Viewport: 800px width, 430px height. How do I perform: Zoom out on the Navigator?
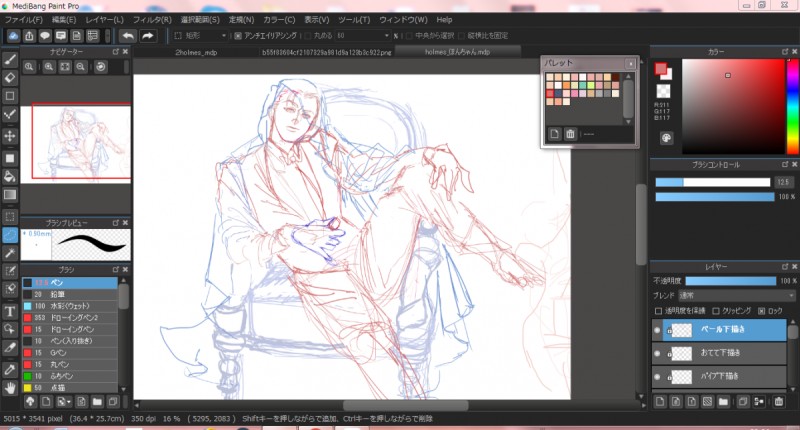coord(81,67)
